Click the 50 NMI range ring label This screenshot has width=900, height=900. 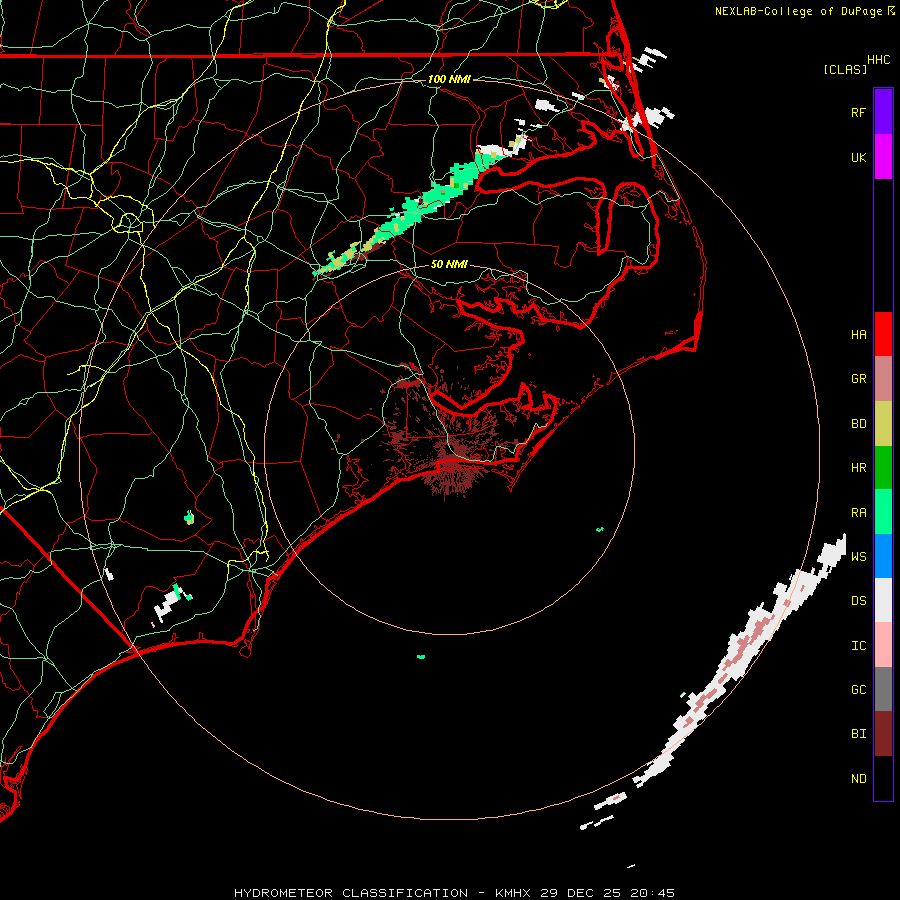click(449, 264)
